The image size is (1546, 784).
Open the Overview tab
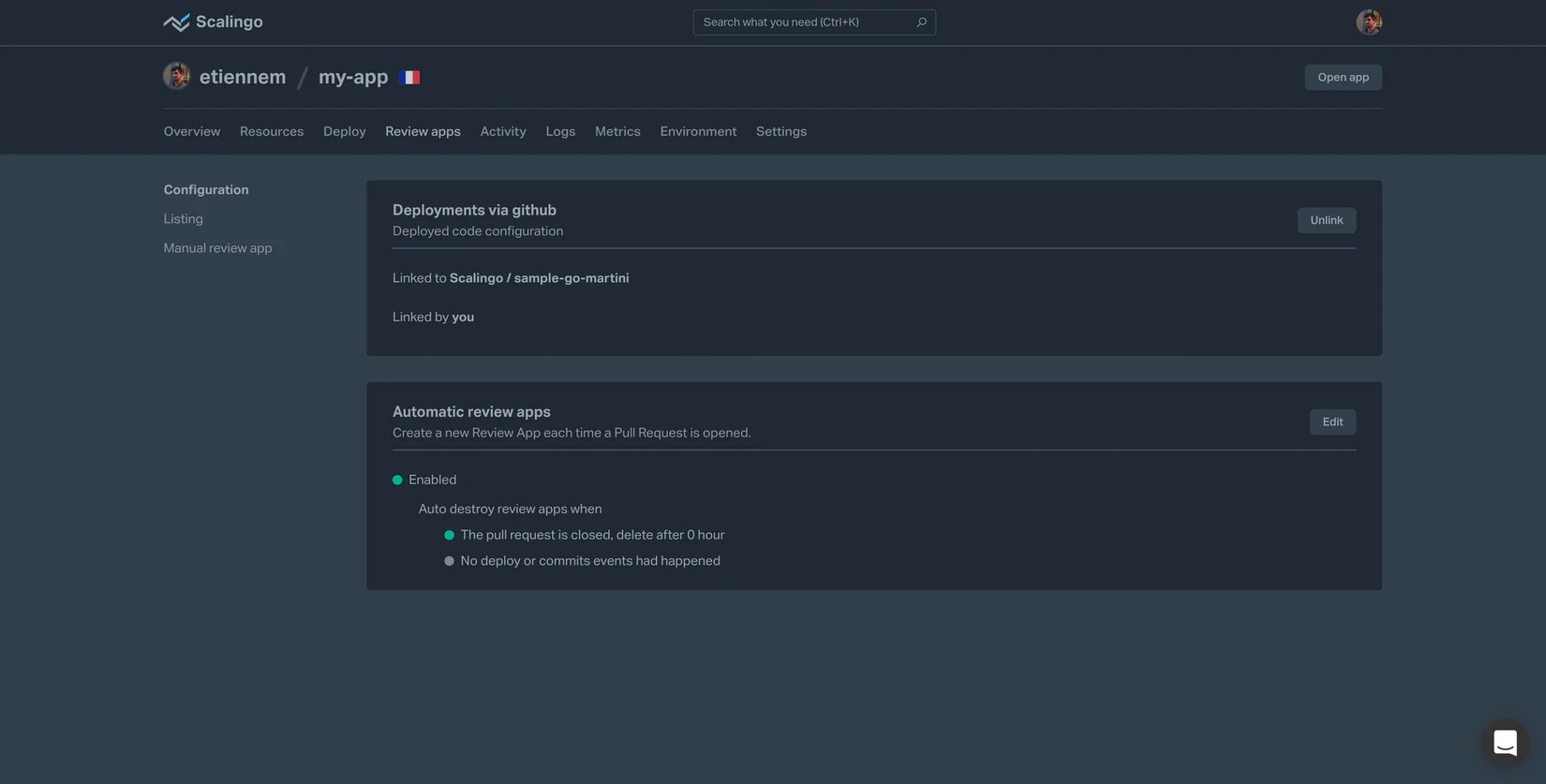pos(192,131)
